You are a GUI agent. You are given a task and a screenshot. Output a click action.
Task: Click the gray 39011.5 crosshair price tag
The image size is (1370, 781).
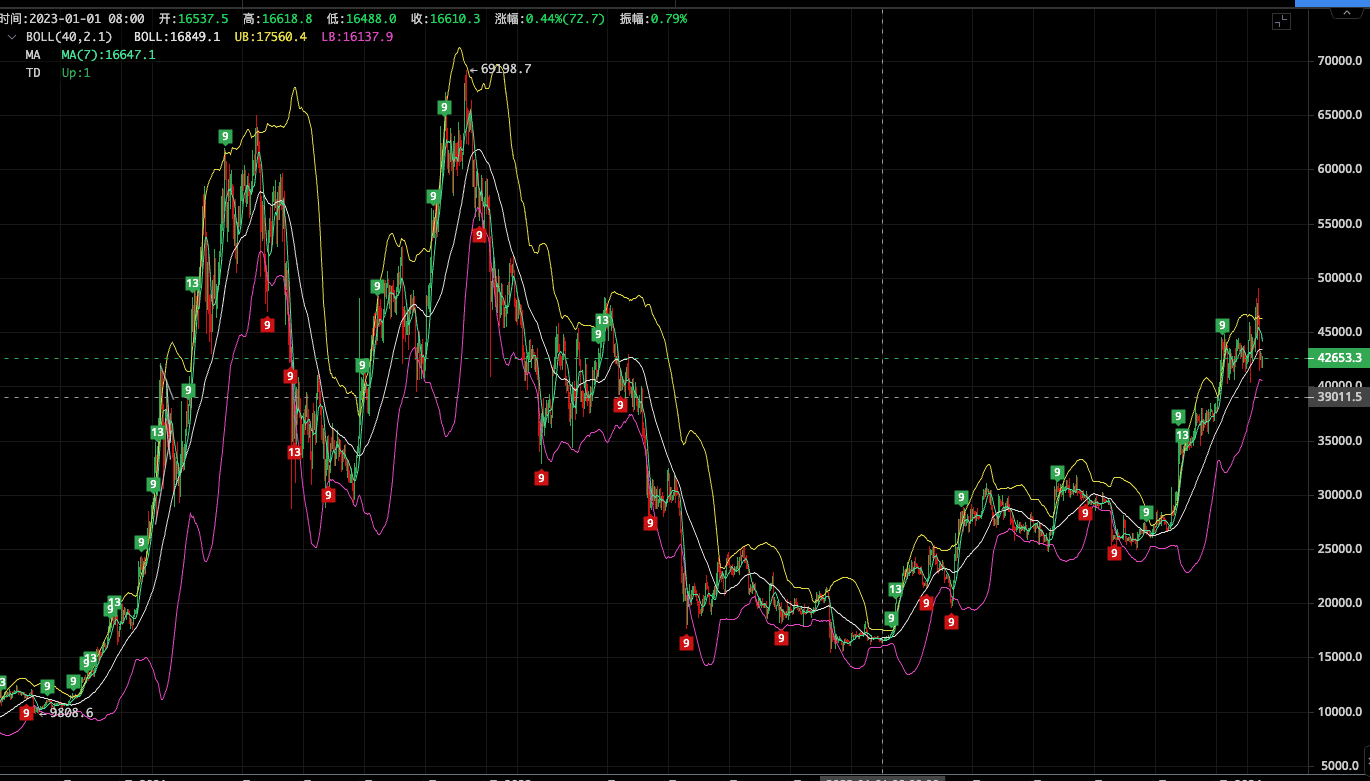click(x=1339, y=397)
